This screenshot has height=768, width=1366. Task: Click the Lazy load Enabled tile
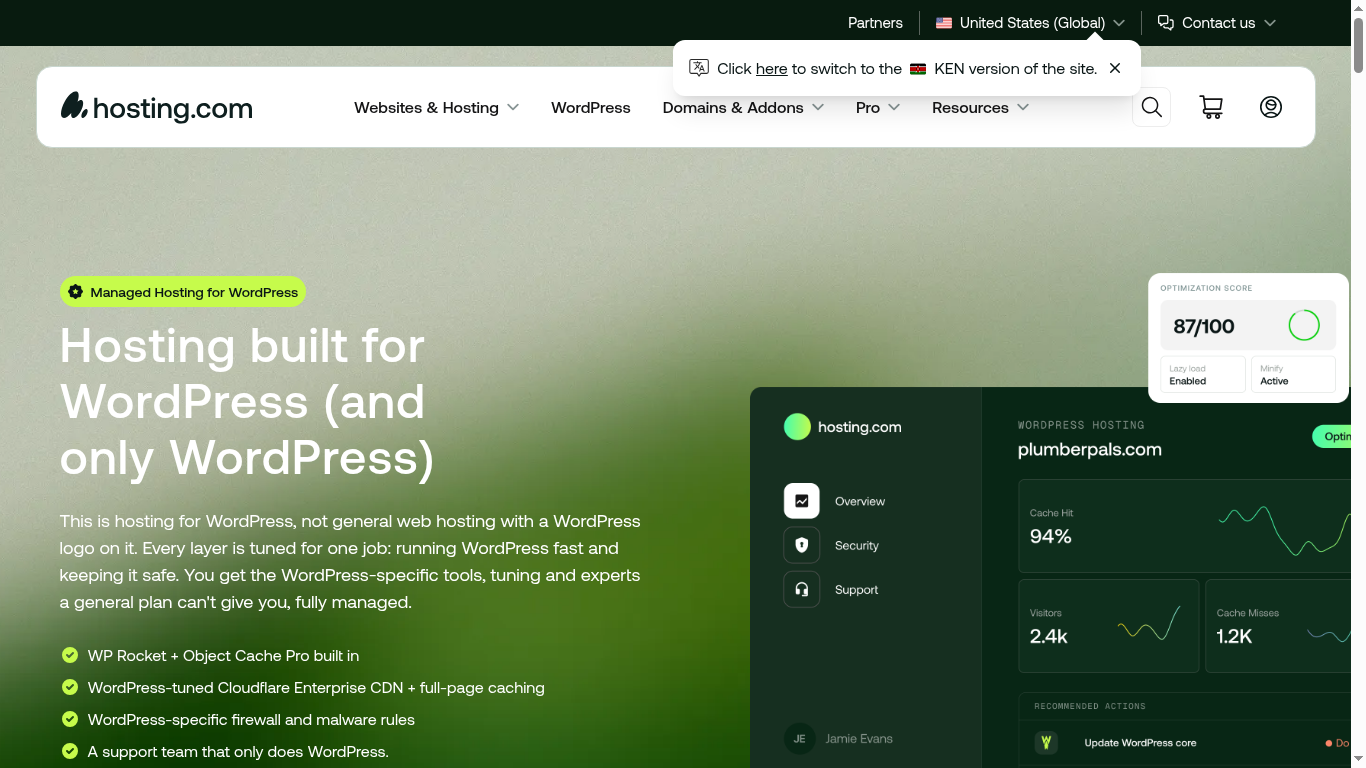(x=1203, y=374)
